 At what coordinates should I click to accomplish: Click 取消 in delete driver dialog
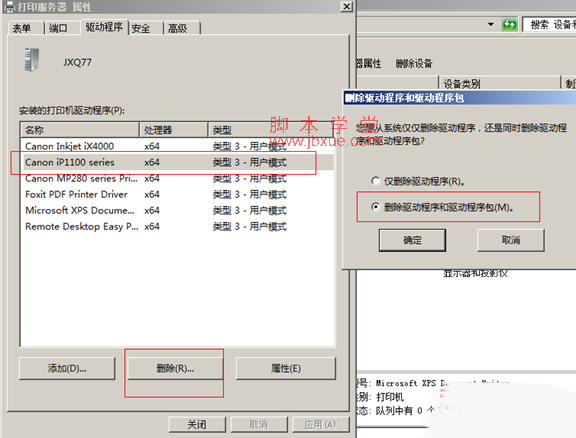click(x=511, y=240)
